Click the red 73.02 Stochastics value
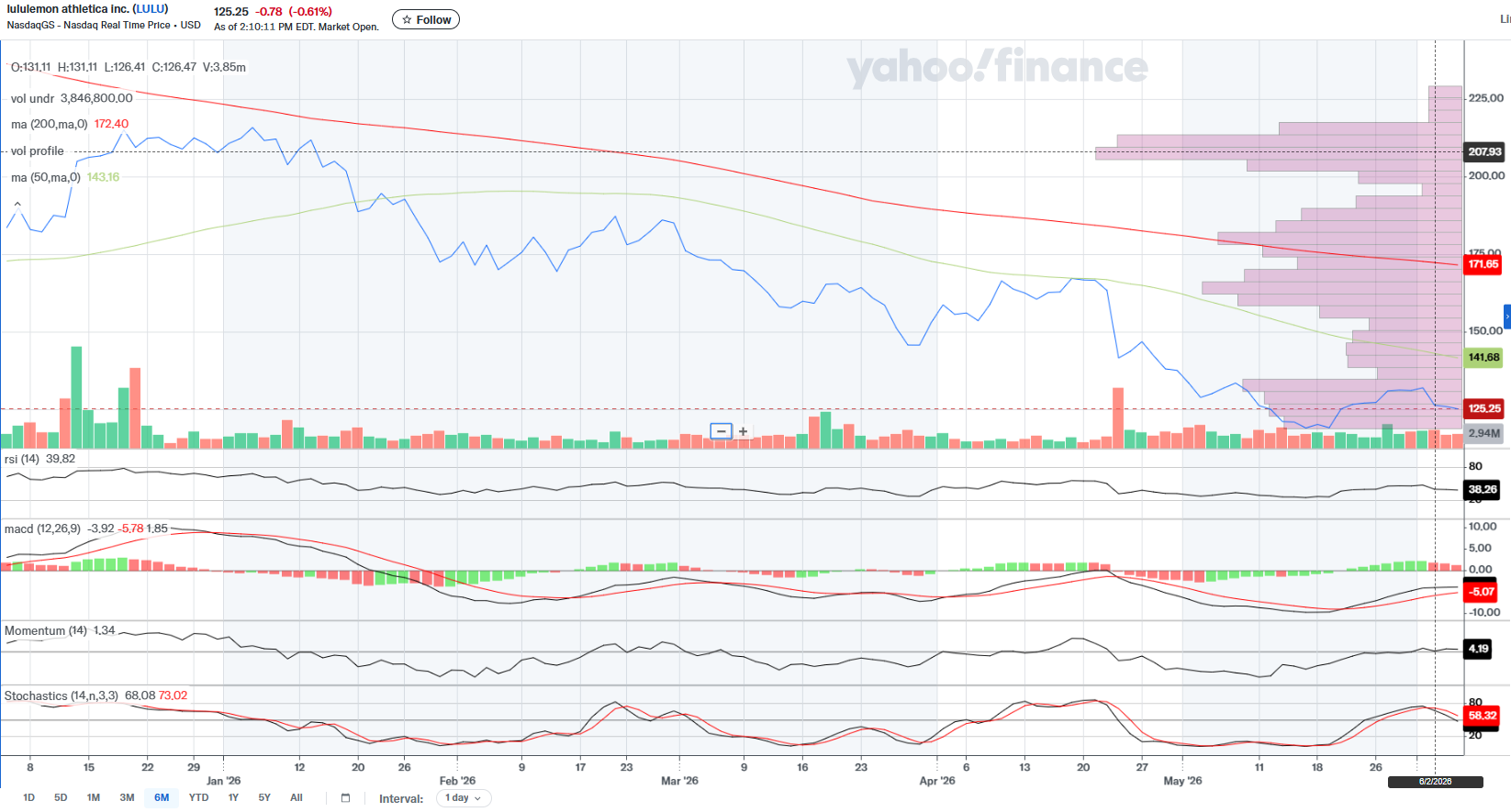 [173, 695]
